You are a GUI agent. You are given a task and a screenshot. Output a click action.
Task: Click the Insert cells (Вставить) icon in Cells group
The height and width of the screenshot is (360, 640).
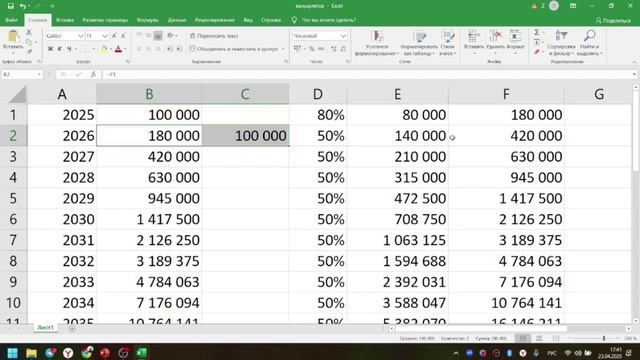(x=473, y=36)
